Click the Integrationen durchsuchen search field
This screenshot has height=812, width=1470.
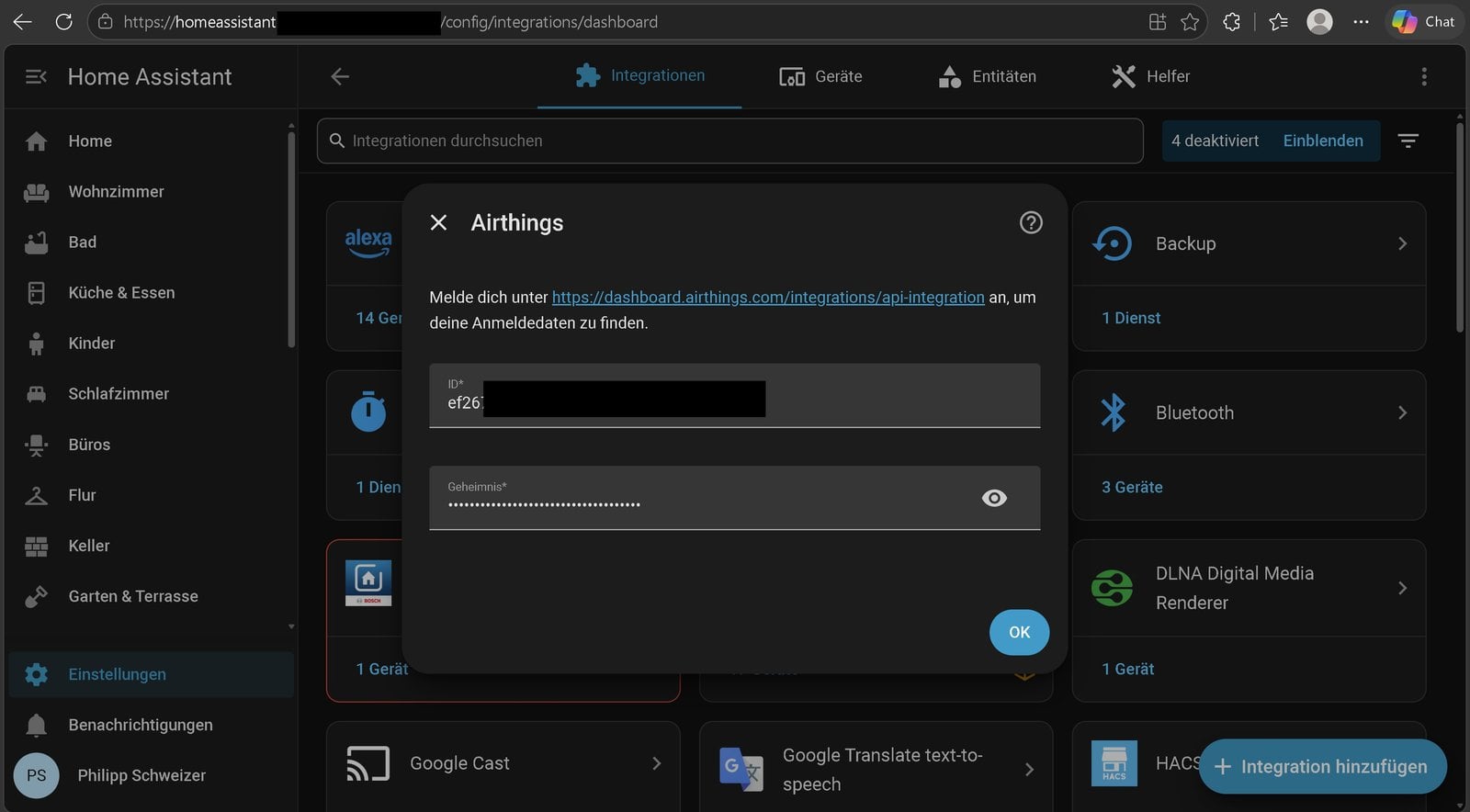(730, 141)
